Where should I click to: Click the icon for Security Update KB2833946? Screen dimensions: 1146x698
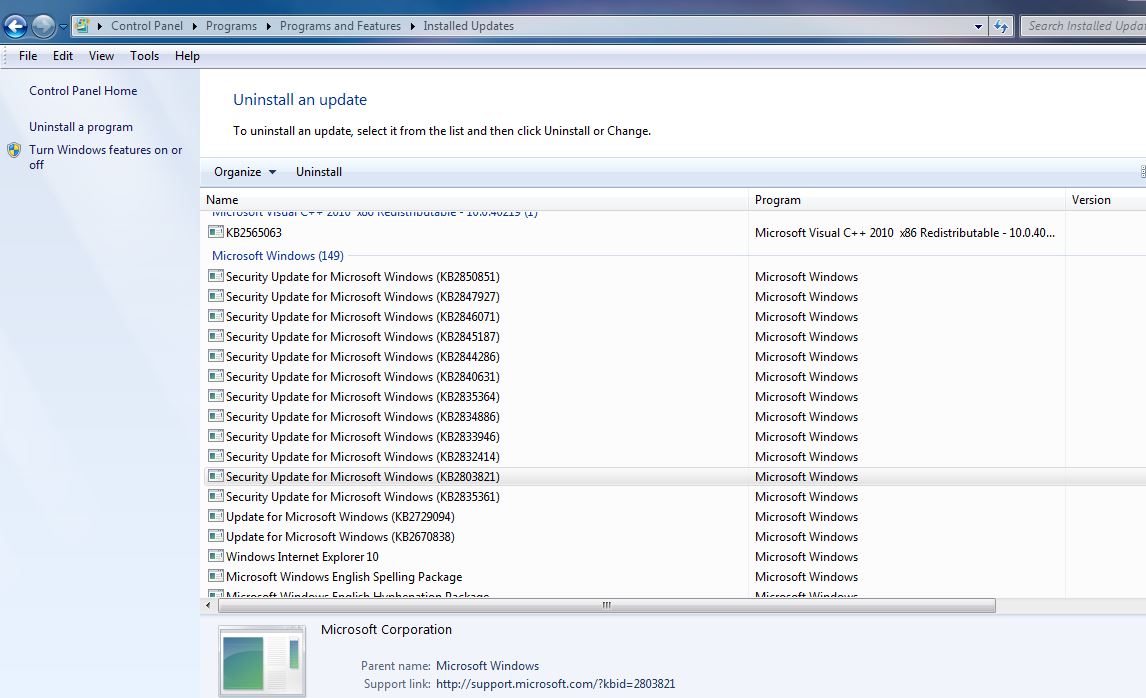point(216,436)
